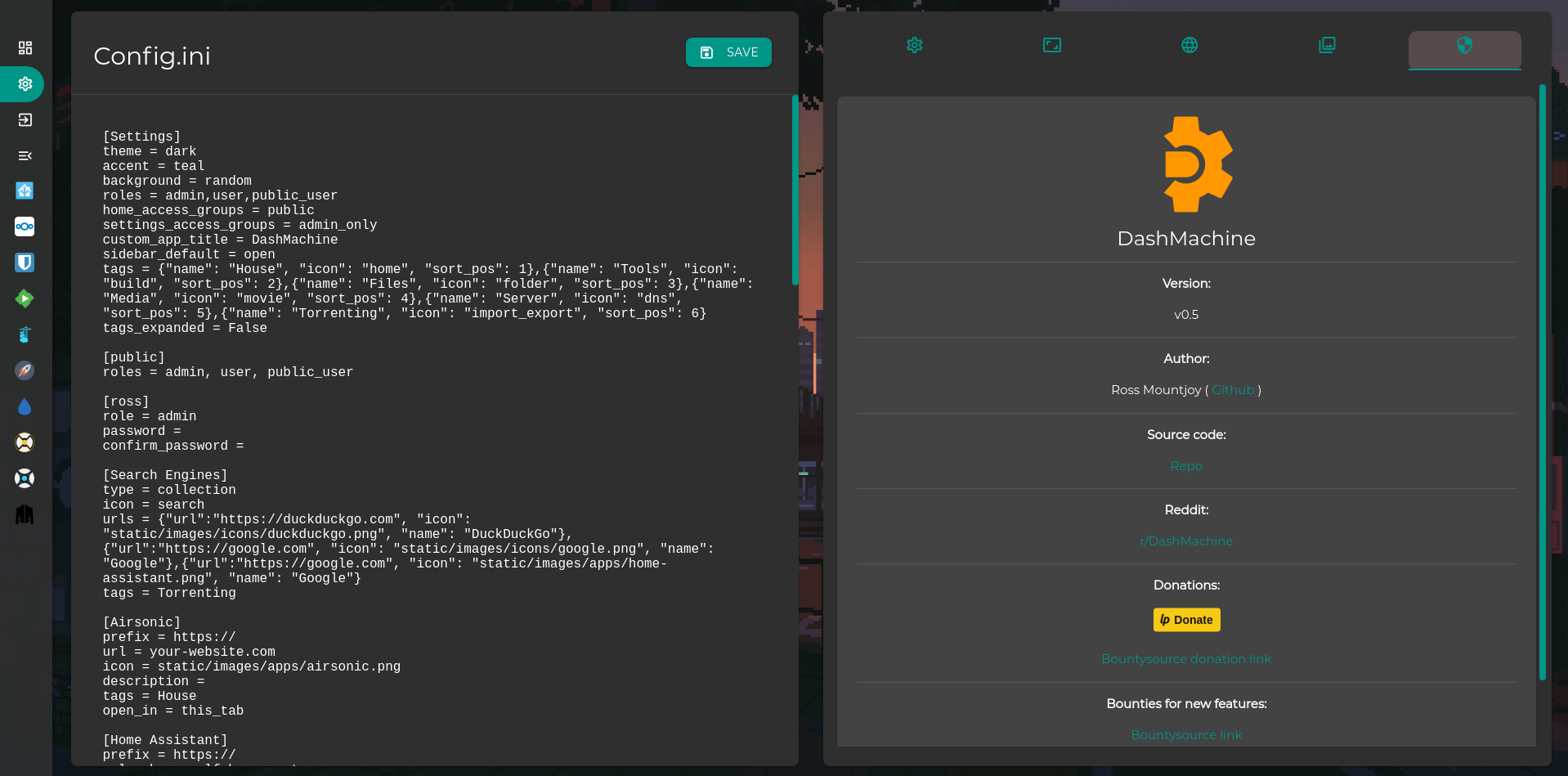Viewport: 1568px width, 776px height.
Task: Click the orange circular app icon in sidebar
Action: [24, 442]
